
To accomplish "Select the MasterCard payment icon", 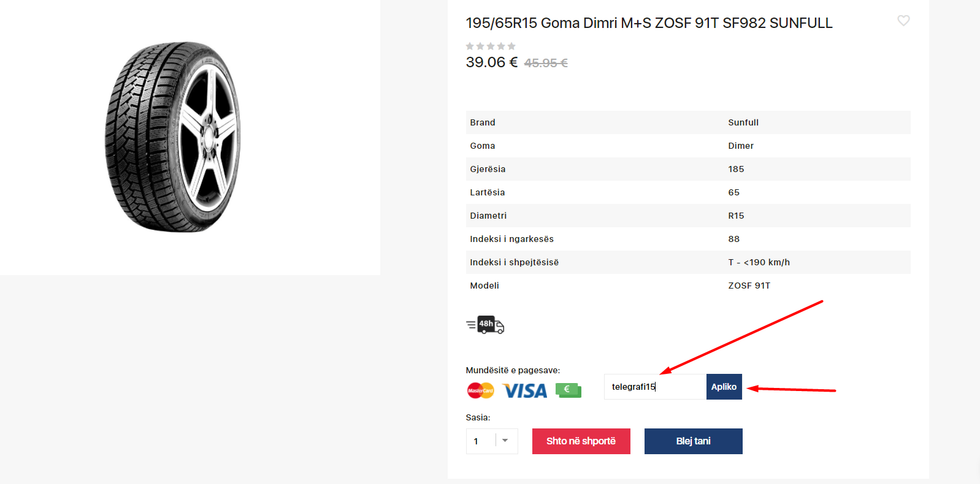I will pos(480,391).
